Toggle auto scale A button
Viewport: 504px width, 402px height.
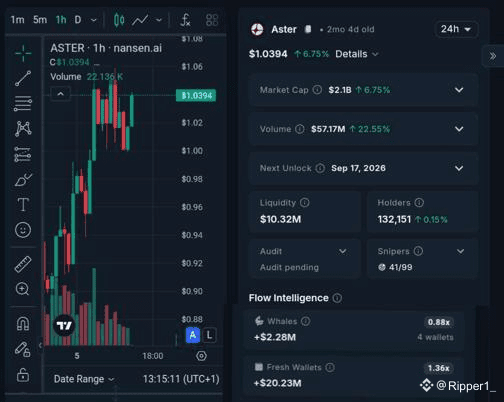click(x=193, y=335)
